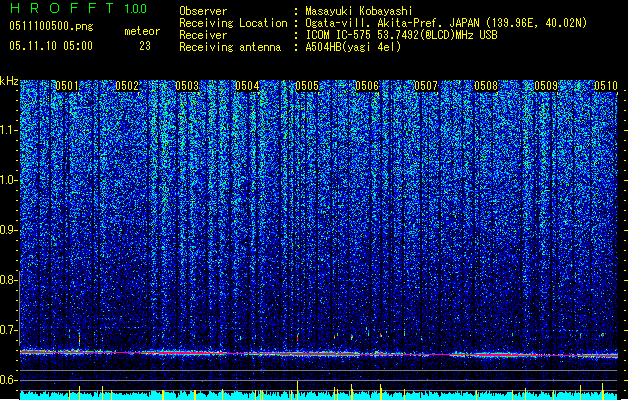The width and height of the screenshot is (629, 400).
Task: Select the file name 0511100500.png
Action: pyautogui.click(x=51, y=26)
